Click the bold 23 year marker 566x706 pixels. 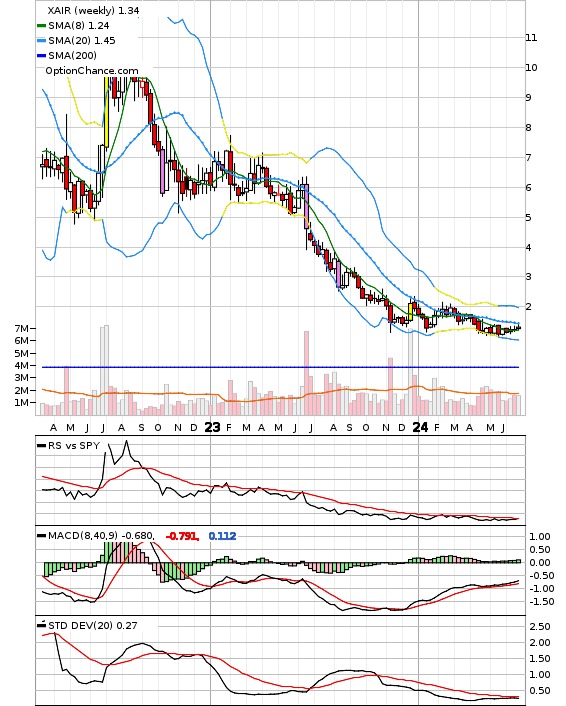(x=212, y=427)
